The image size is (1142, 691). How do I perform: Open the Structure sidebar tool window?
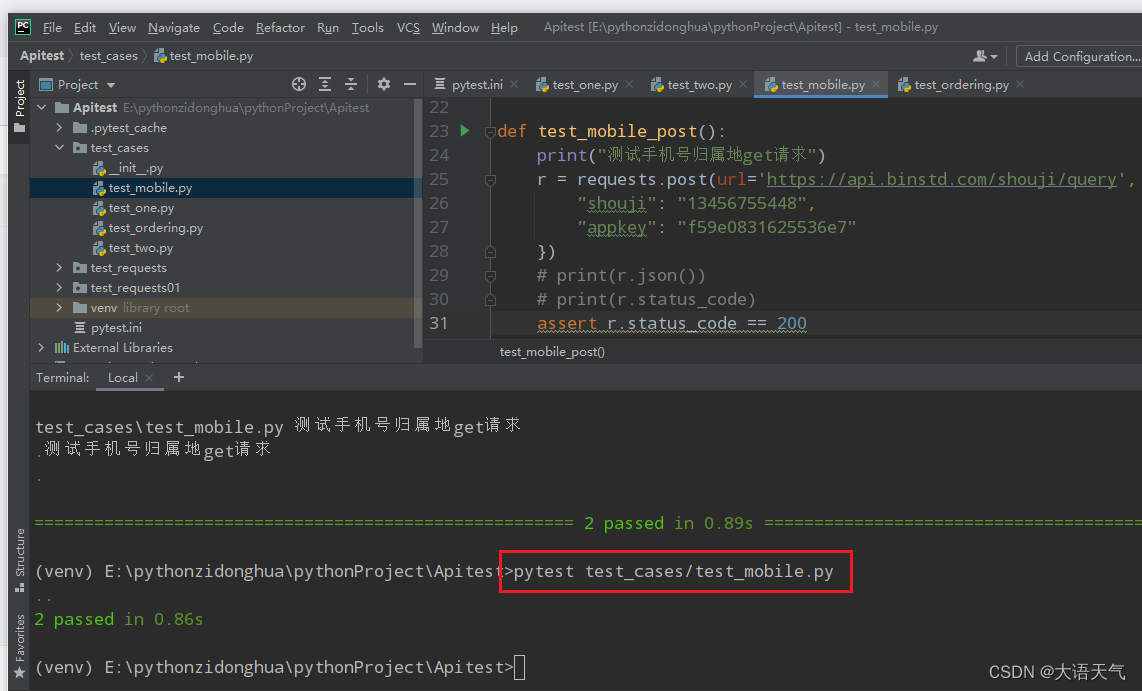(20, 559)
